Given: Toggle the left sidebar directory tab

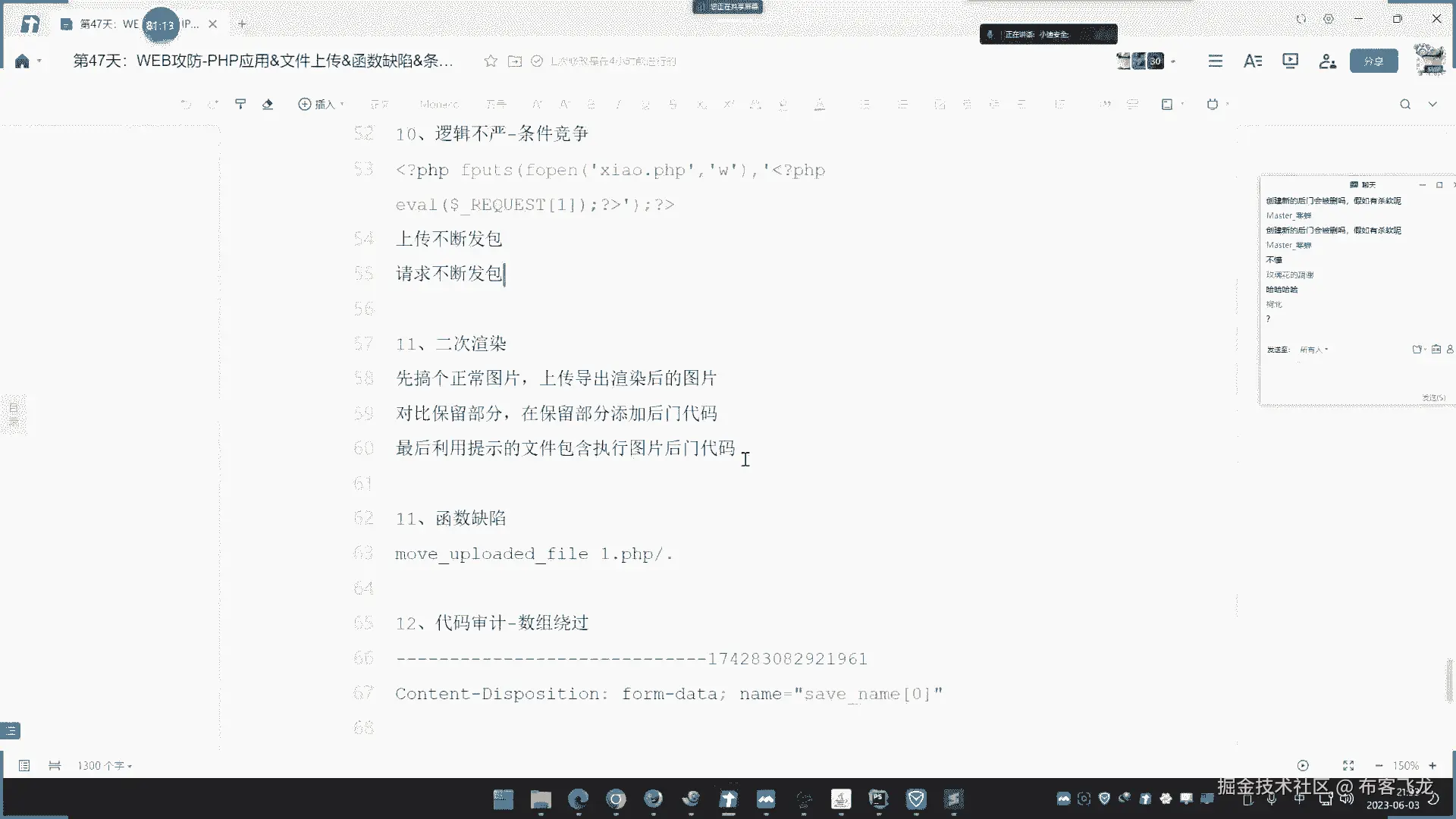Looking at the screenshot, I should [x=13, y=414].
